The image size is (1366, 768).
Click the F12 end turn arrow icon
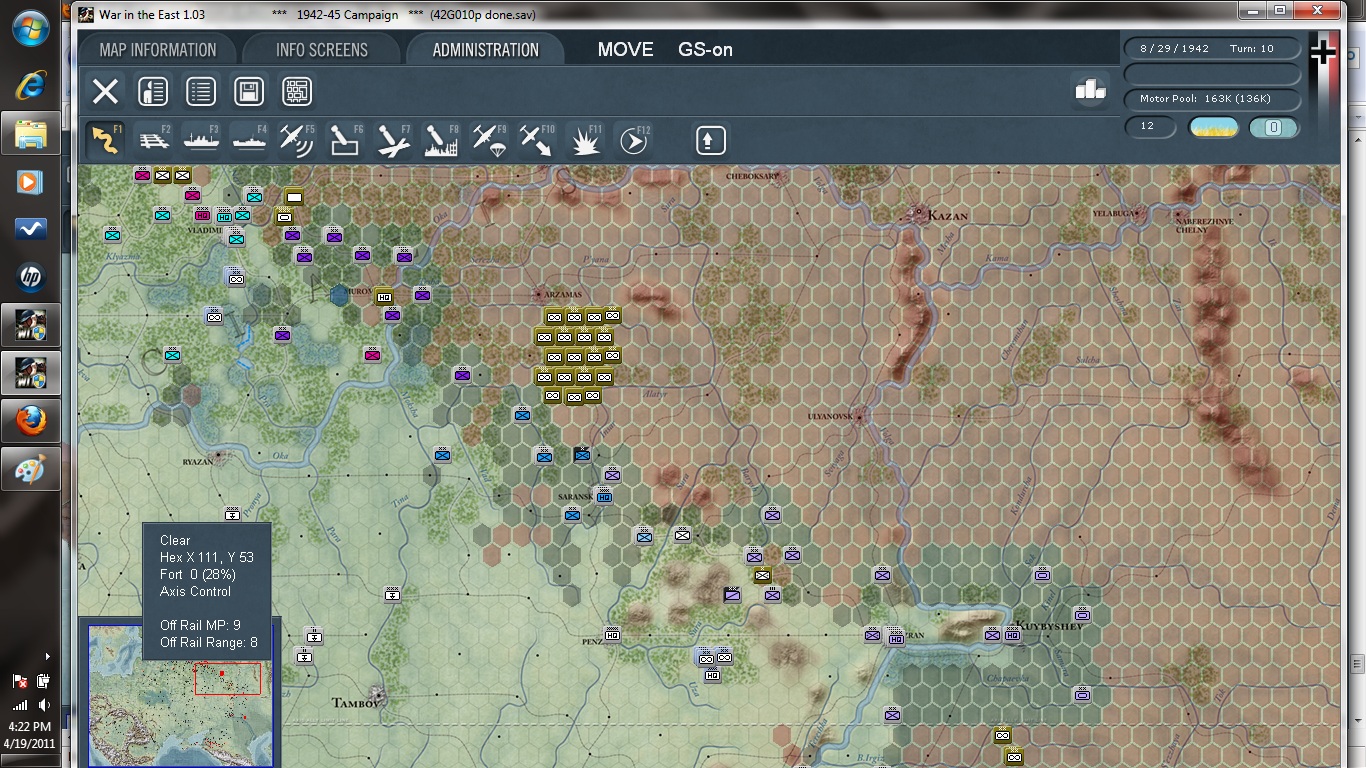pyautogui.click(x=633, y=140)
